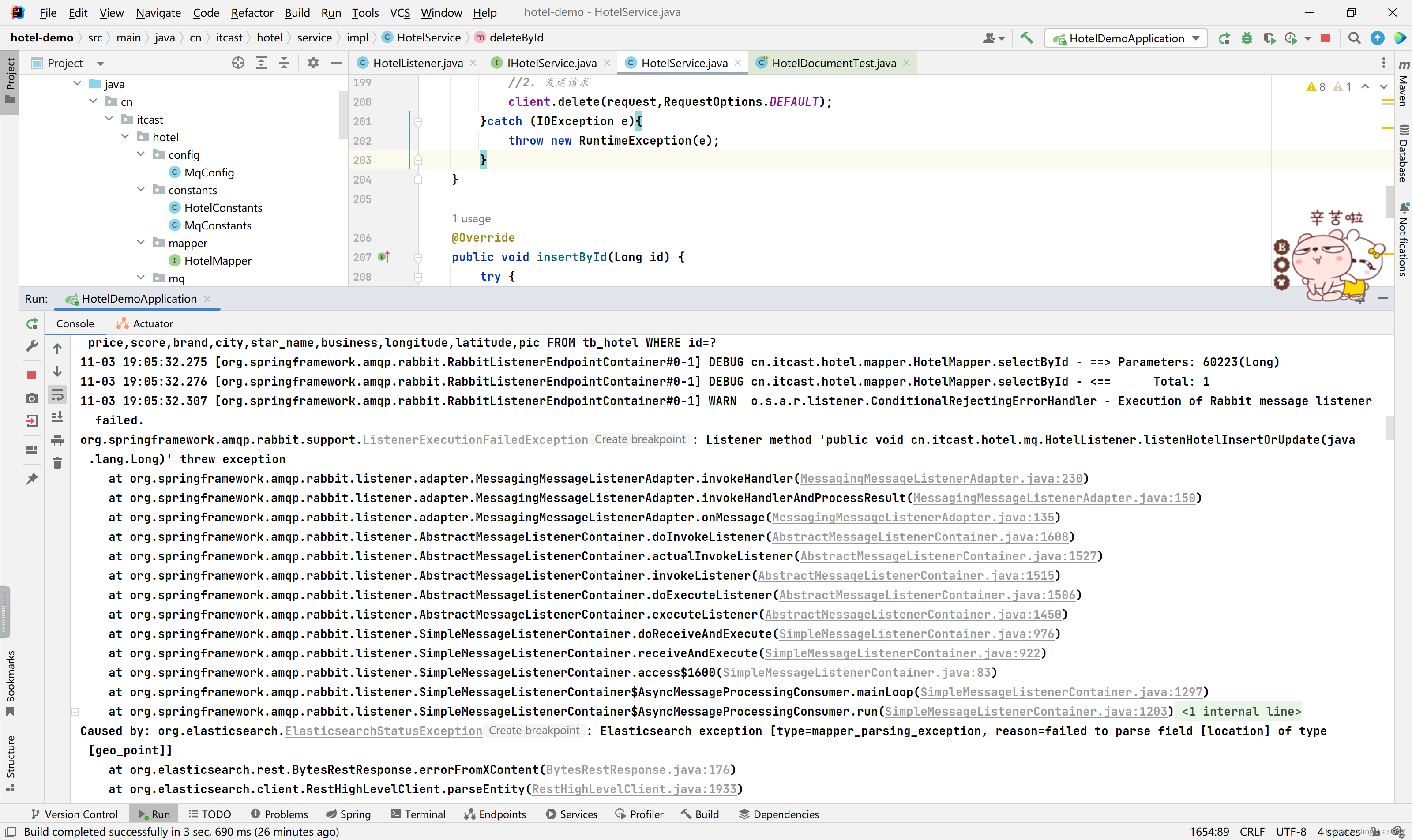Collapse the config package node
1412x840 pixels.
(141, 154)
